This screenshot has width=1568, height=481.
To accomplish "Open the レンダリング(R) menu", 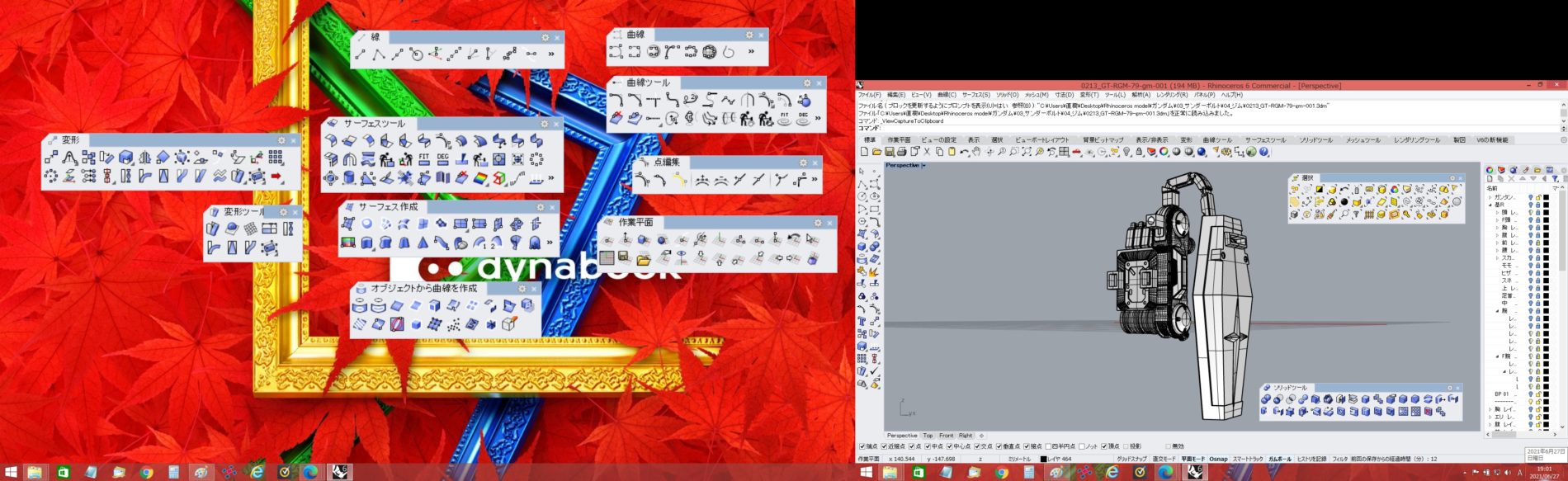I will click(1172, 95).
